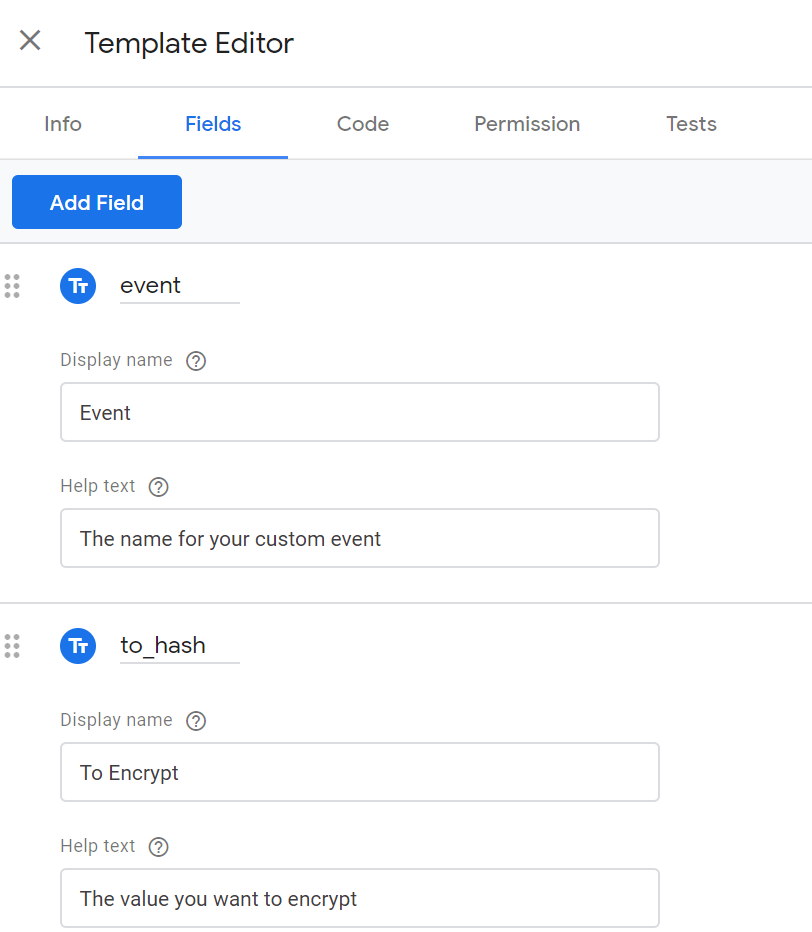This screenshot has width=812, height=932.
Task: Click the Display name input containing To Encrypt
Action: tap(360, 772)
